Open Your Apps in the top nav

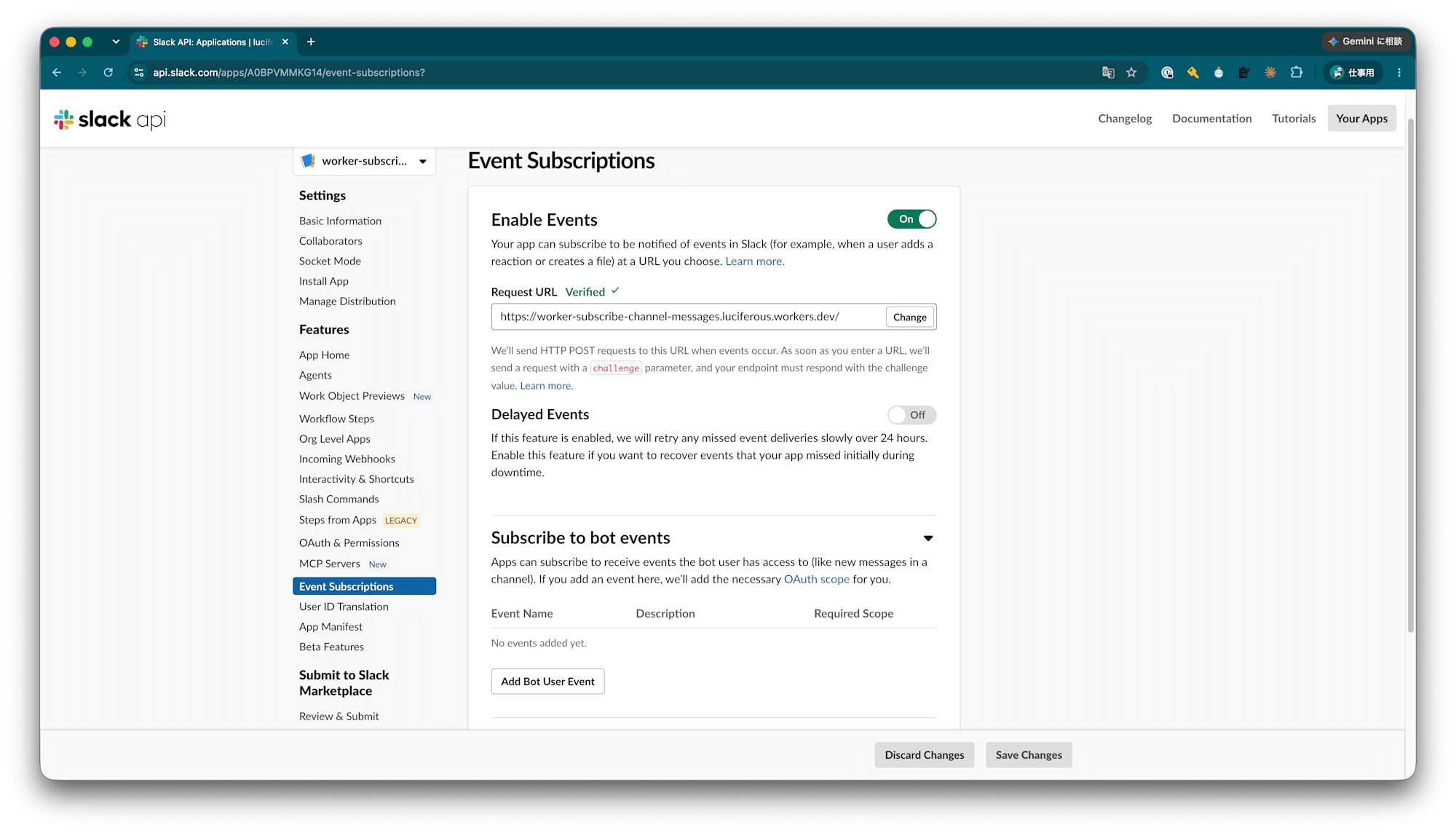pos(1361,119)
